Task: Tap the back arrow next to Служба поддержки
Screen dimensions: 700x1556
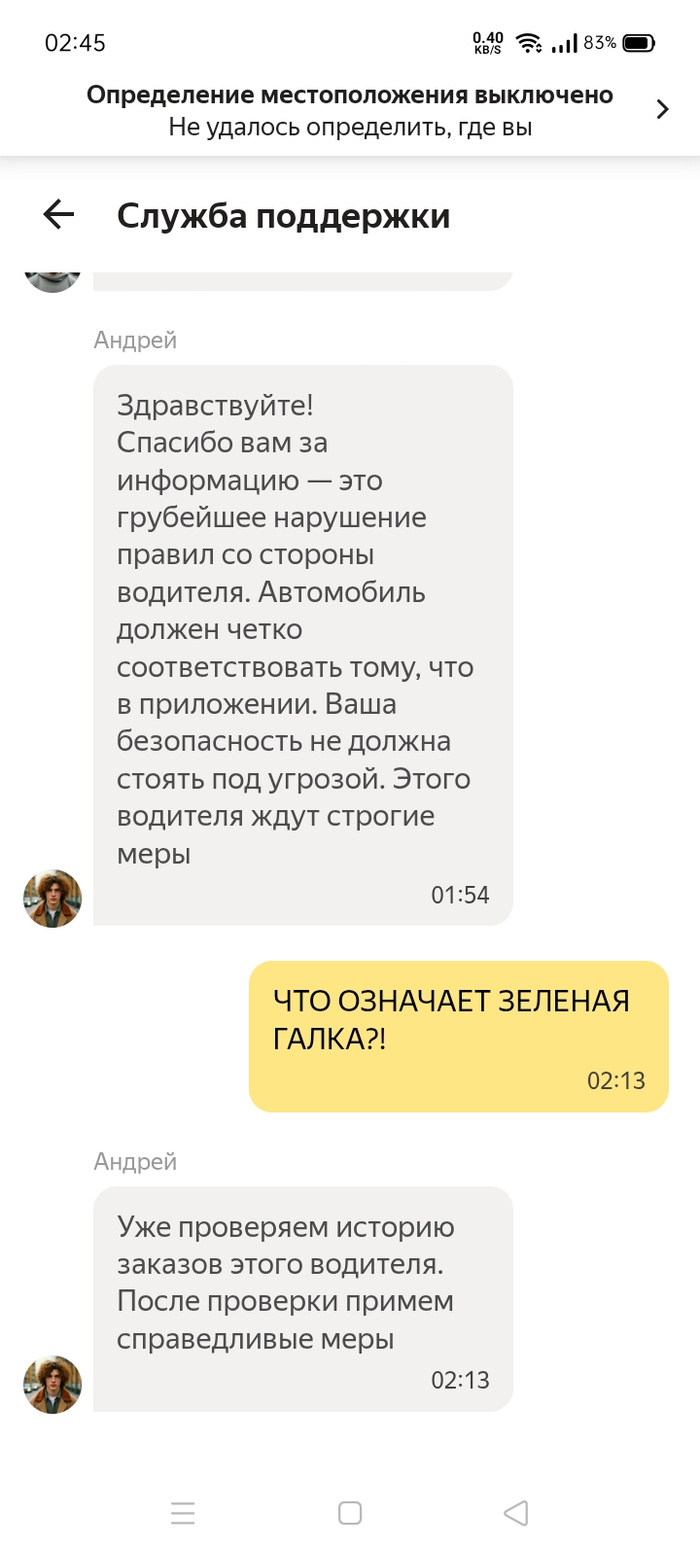Action: click(x=59, y=215)
